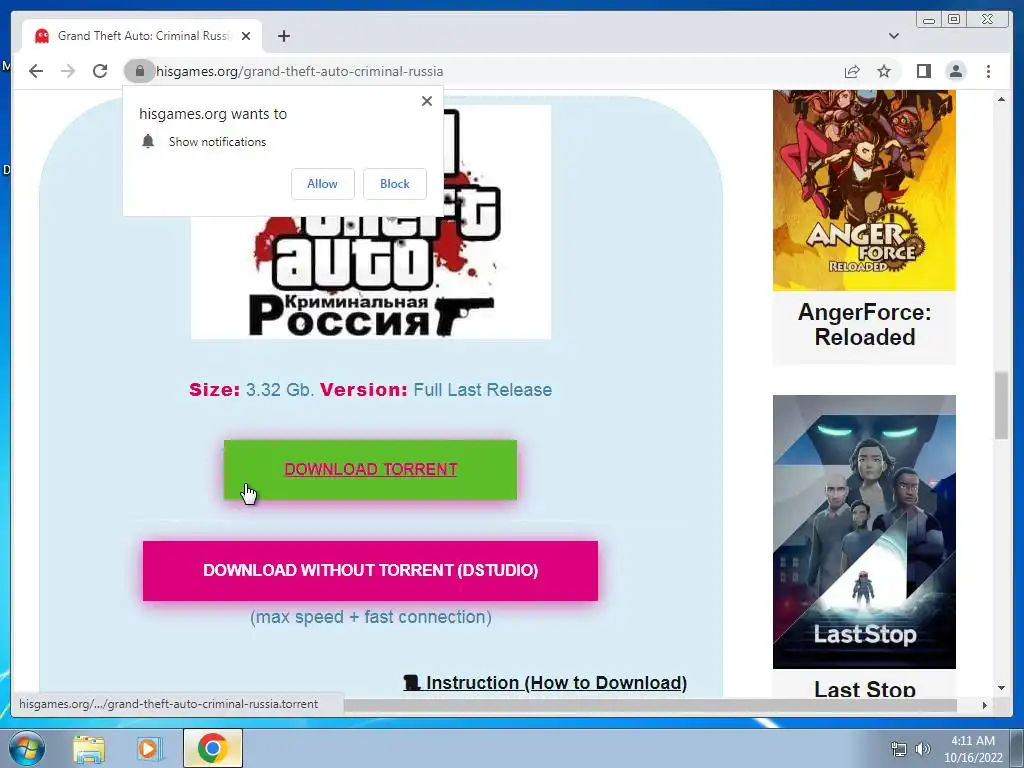This screenshot has width=1024, height=768.
Task: Click the scroll down arrow
Action: coord(1001,688)
